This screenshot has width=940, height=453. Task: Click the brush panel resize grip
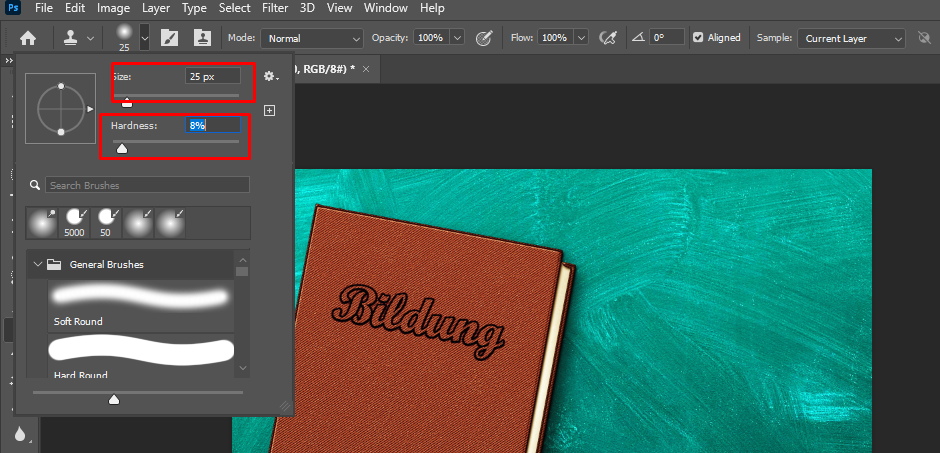coord(285,407)
